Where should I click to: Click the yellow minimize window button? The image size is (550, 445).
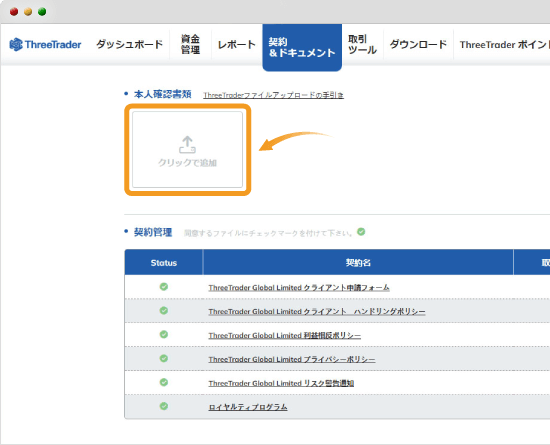click(28, 12)
